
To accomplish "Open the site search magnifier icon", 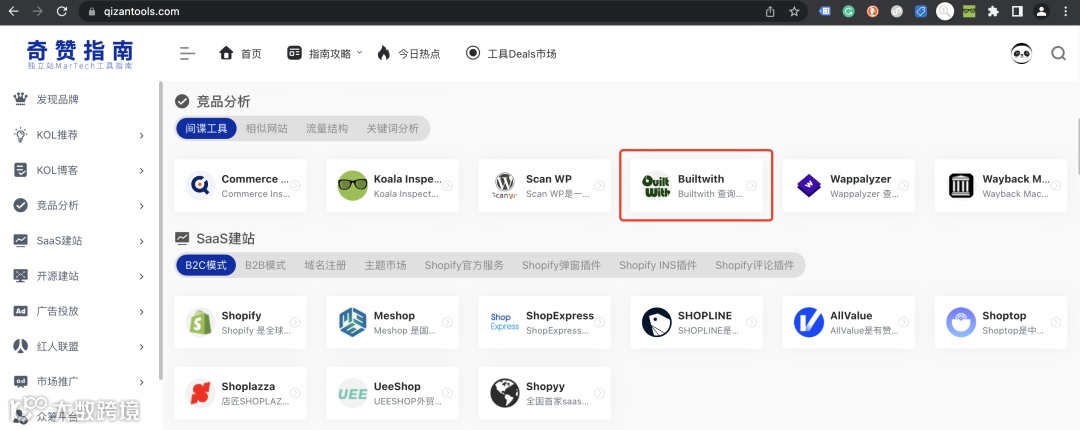I will click(x=1059, y=53).
